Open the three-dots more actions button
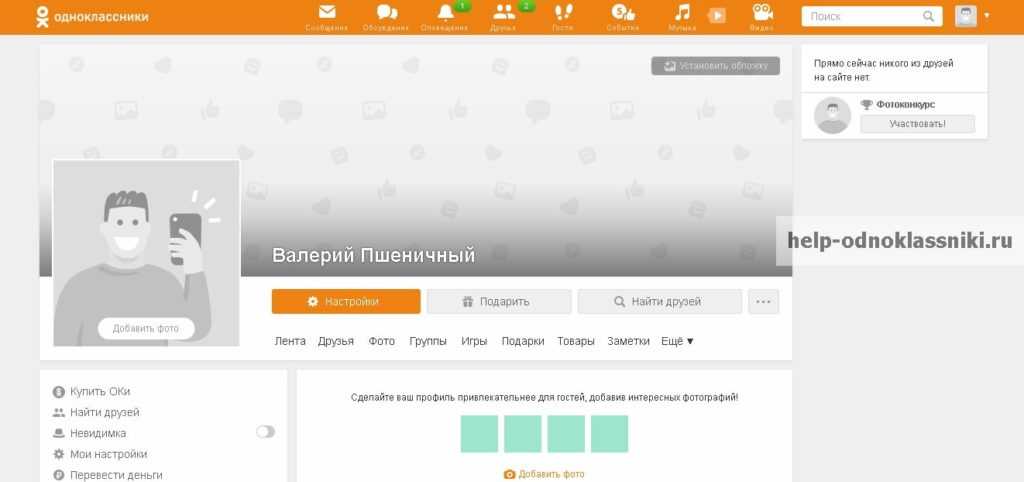The width and height of the screenshot is (1024, 482). pos(763,302)
